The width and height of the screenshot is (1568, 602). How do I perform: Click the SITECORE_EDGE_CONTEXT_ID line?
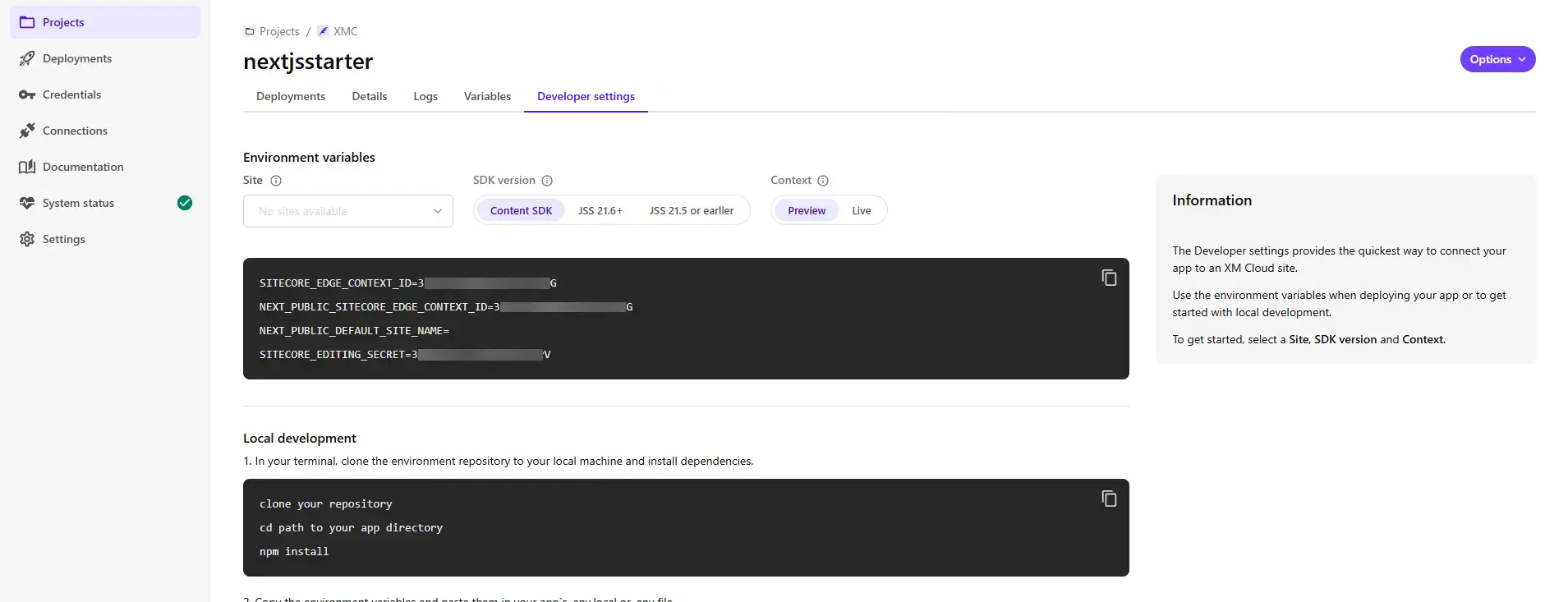[408, 283]
